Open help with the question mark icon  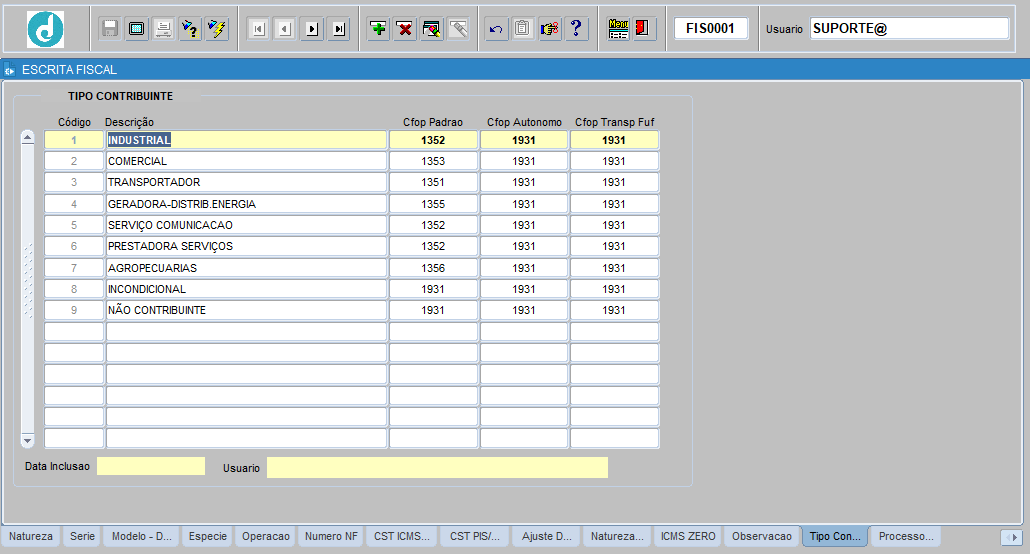pos(576,28)
